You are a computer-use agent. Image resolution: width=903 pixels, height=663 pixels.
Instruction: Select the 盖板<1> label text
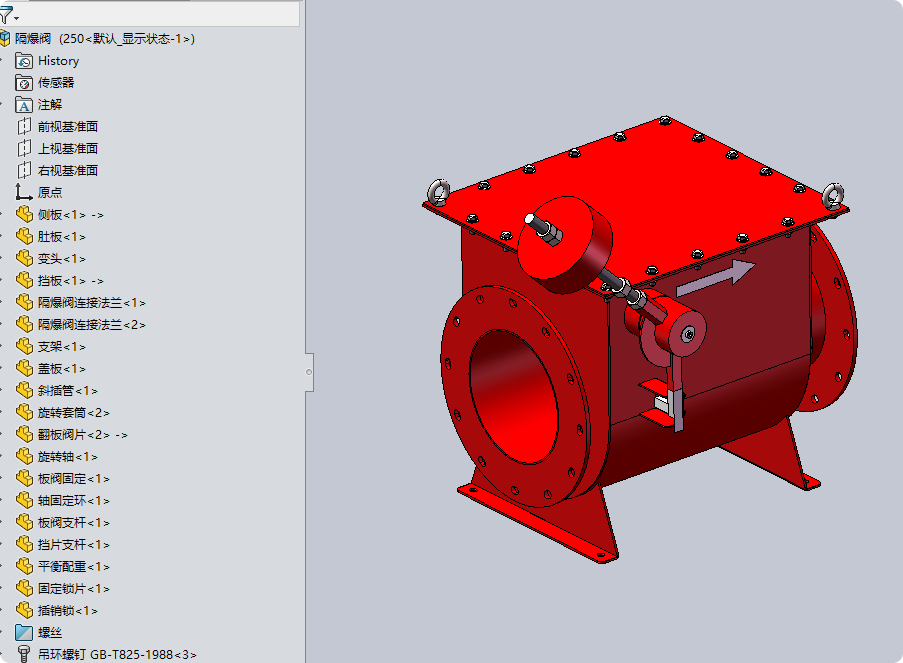click(x=62, y=368)
